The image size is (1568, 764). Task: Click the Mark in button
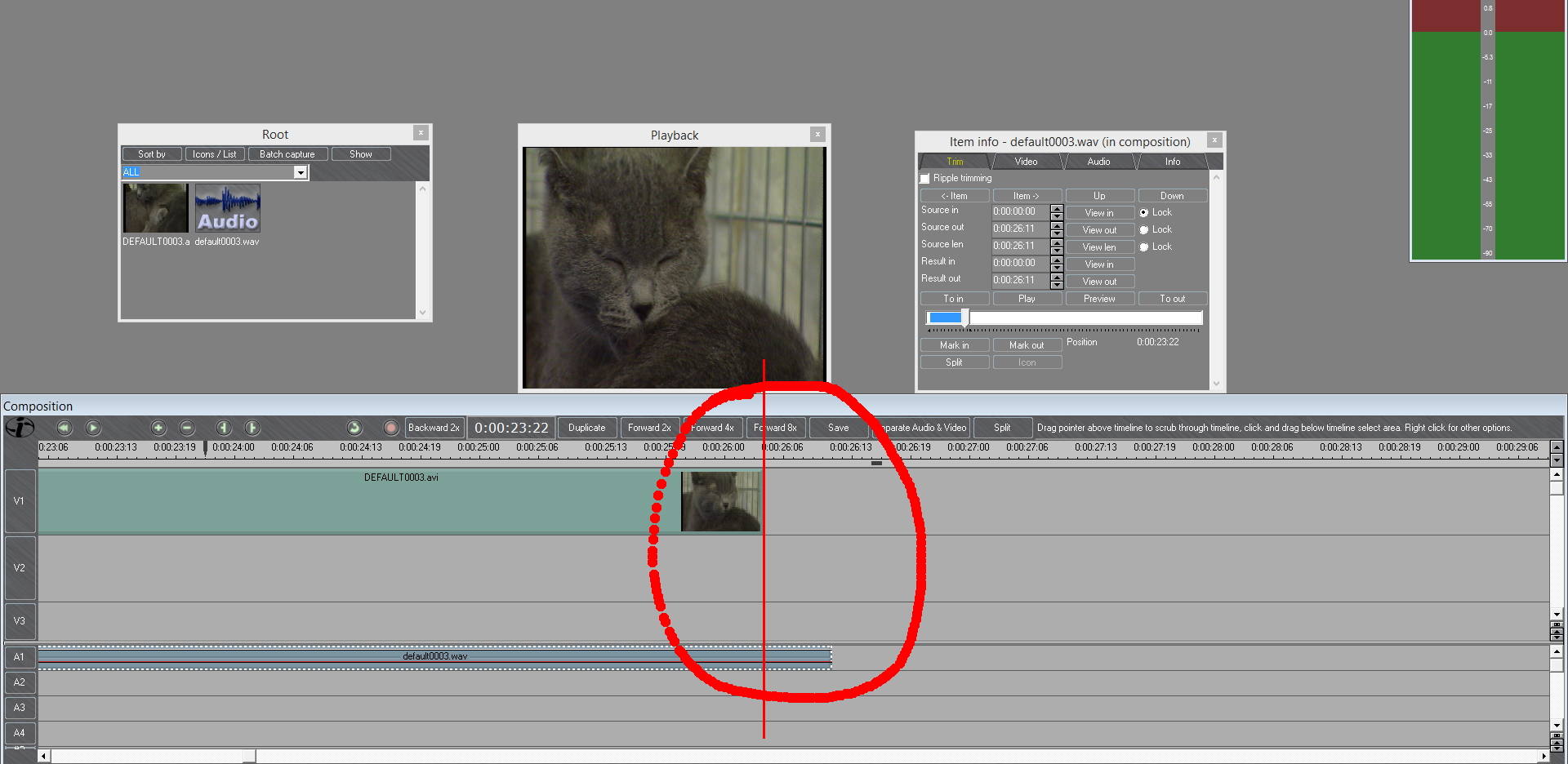pyautogui.click(x=955, y=345)
